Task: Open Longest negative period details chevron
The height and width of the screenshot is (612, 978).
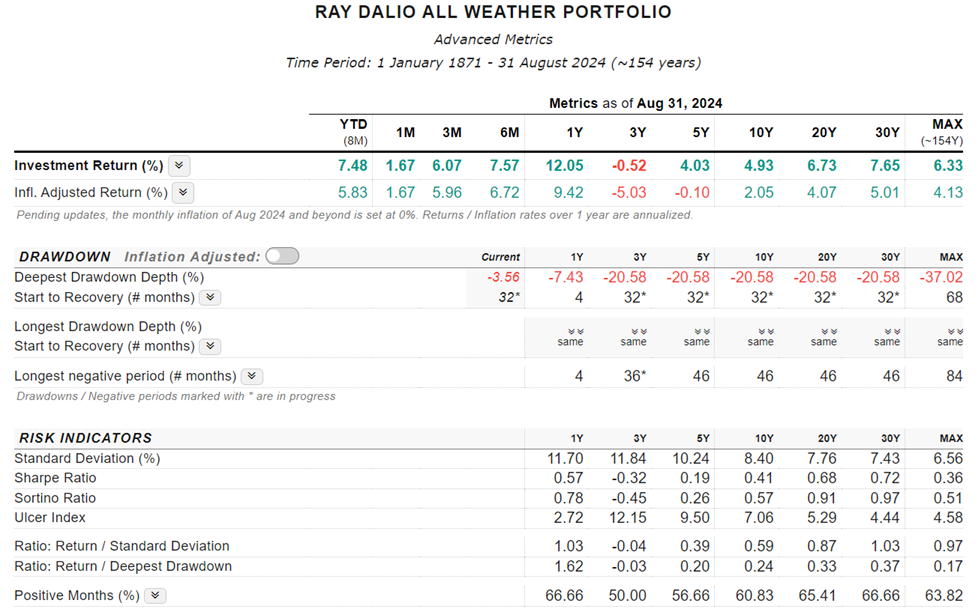Action: [x=252, y=377]
